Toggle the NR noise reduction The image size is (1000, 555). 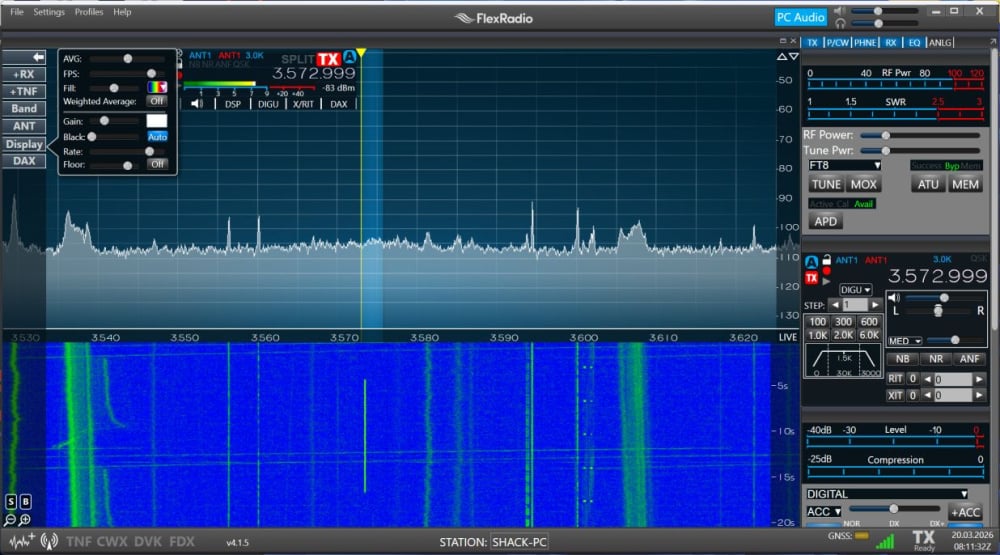coord(936,359)
